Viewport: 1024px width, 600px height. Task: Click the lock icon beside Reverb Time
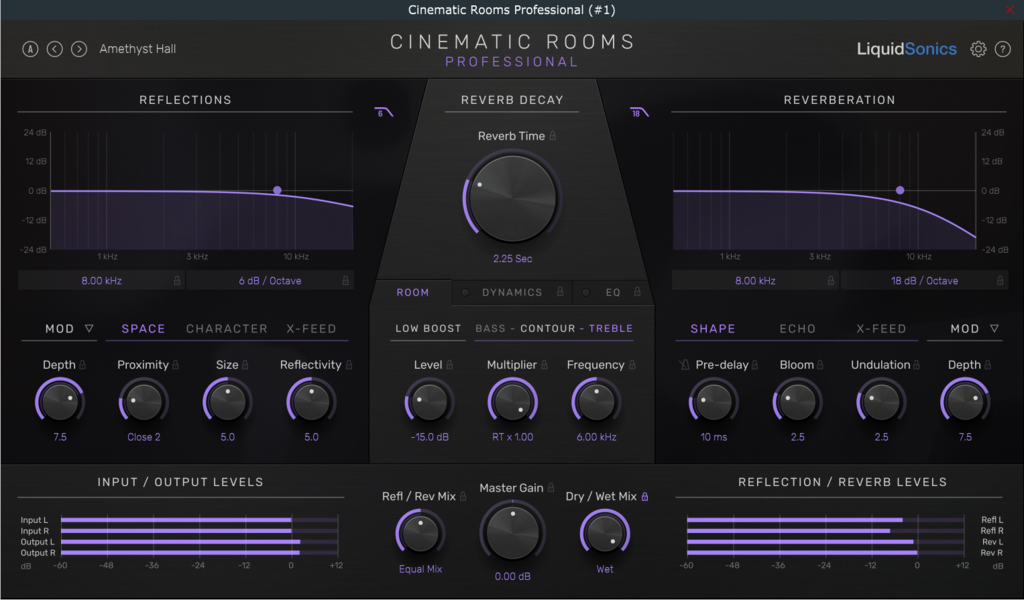tap(552, 136)
